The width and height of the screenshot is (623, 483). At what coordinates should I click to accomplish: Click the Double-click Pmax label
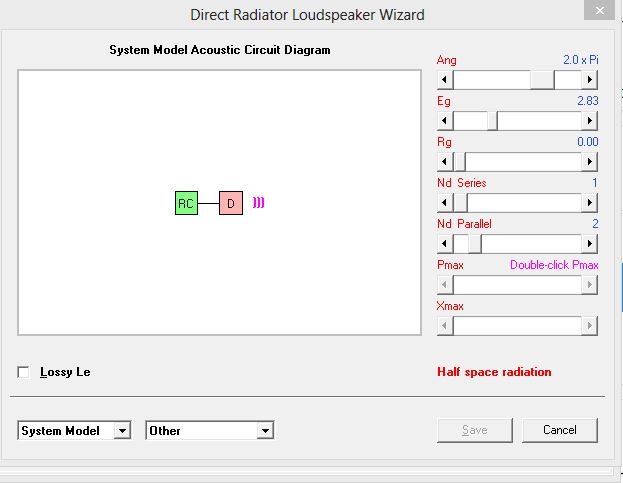click(554, 265)
